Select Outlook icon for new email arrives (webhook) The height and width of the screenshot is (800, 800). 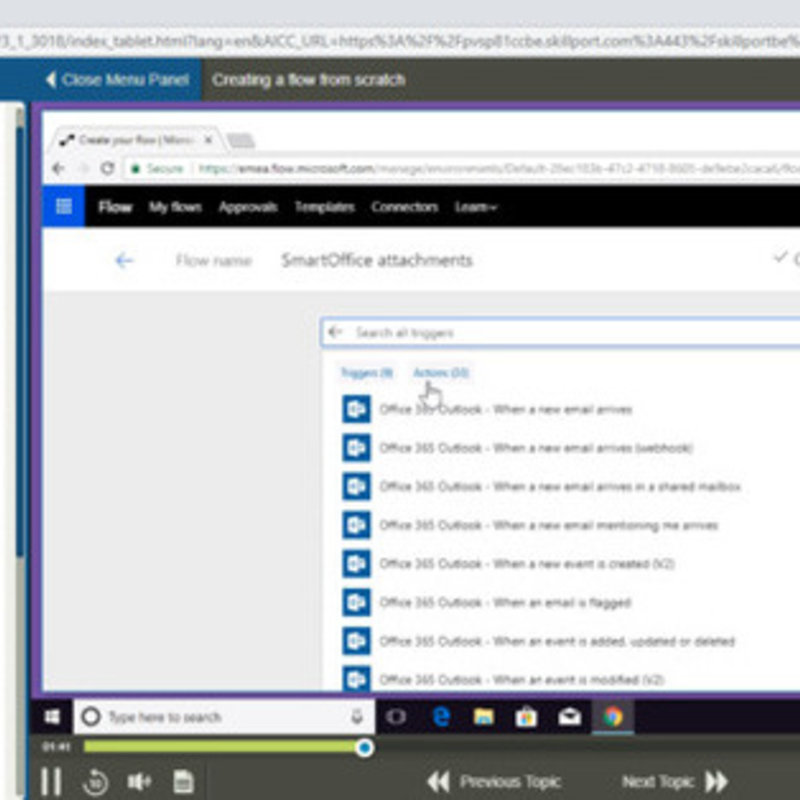356,447
